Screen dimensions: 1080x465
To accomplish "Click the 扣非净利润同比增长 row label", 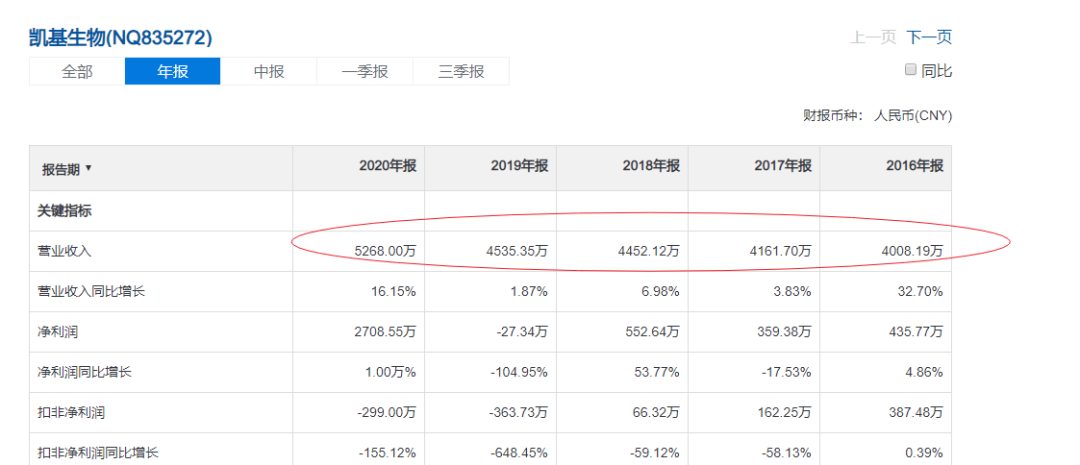I will click(98, 453).
